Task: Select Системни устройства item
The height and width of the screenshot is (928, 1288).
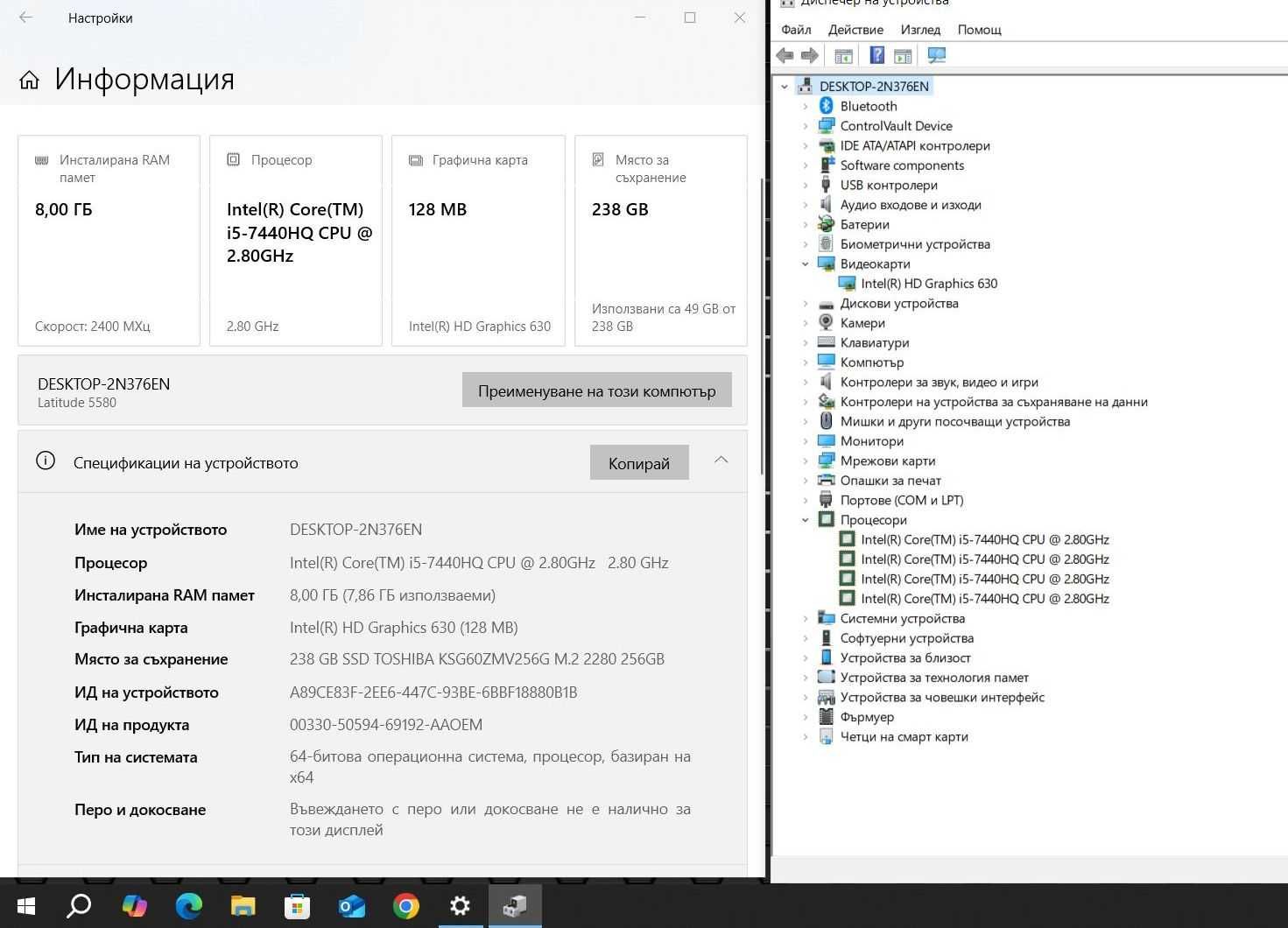Action: (x=902, y=618)
